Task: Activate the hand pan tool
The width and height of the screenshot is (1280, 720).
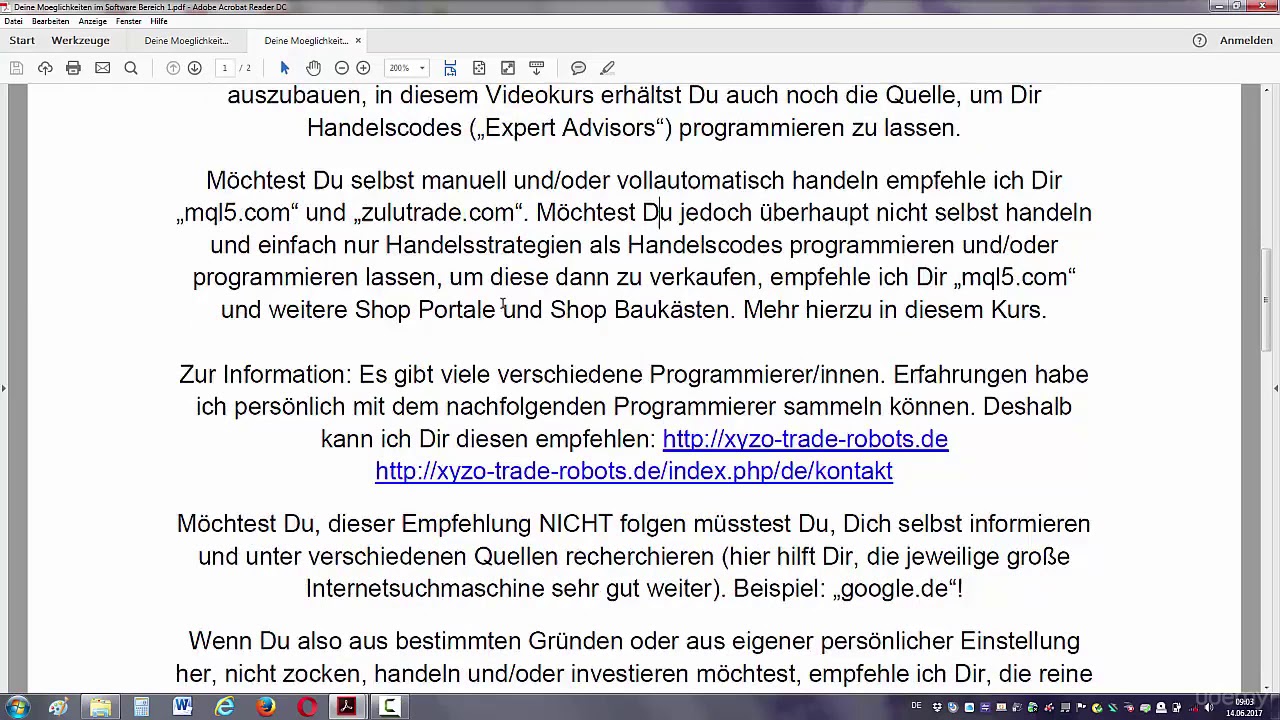Action: point(313,68)
